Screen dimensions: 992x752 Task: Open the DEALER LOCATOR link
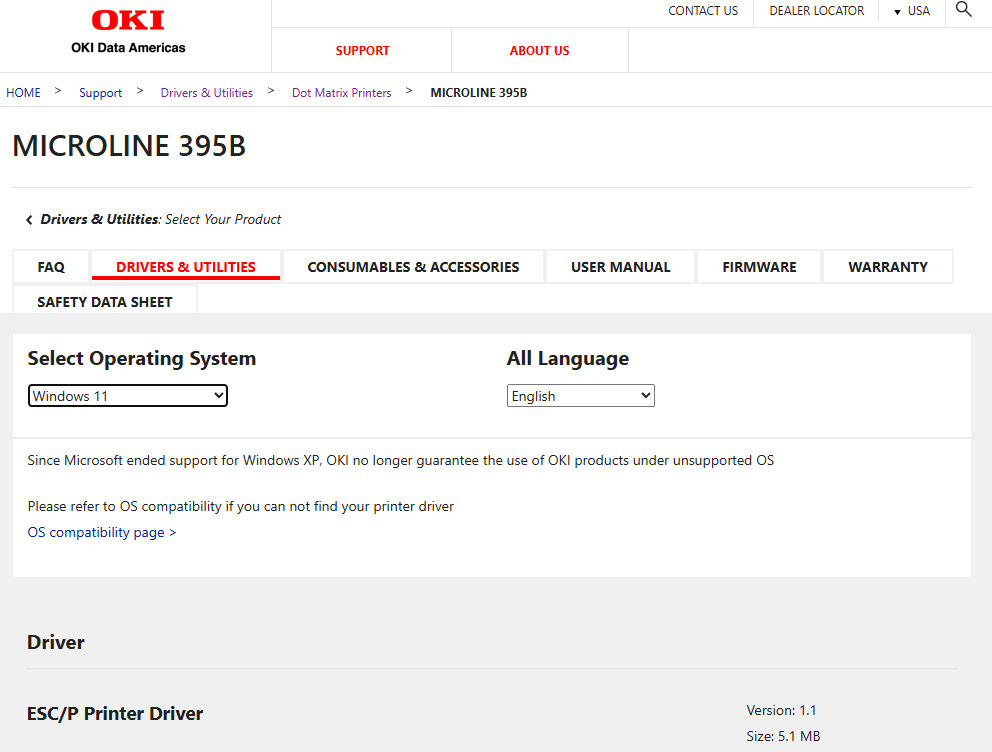coord(816,11)
